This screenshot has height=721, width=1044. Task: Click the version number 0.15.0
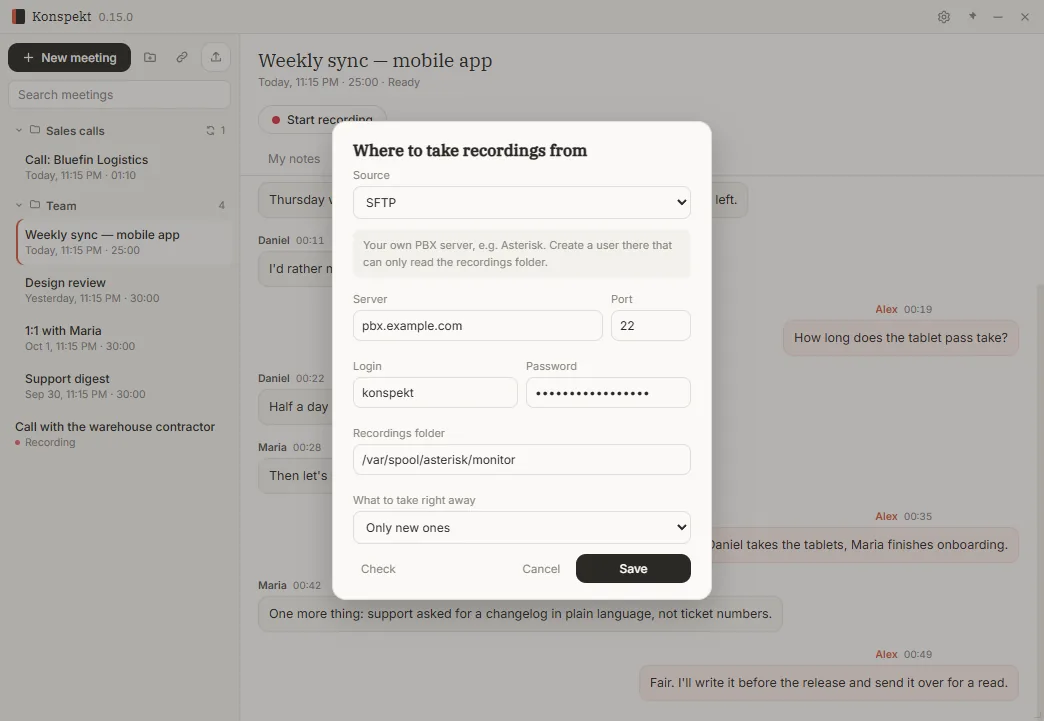116,17
